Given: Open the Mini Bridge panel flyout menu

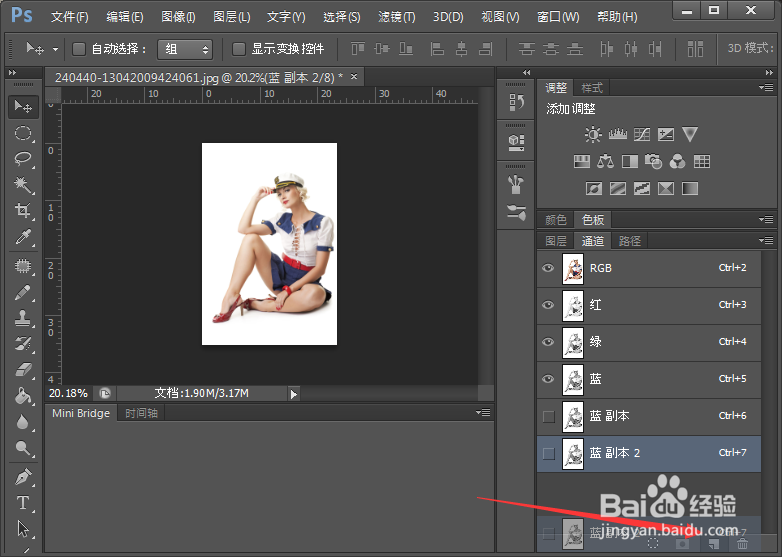Looking at the screenshot, I should pyautogui.click(x=483, y=412).
